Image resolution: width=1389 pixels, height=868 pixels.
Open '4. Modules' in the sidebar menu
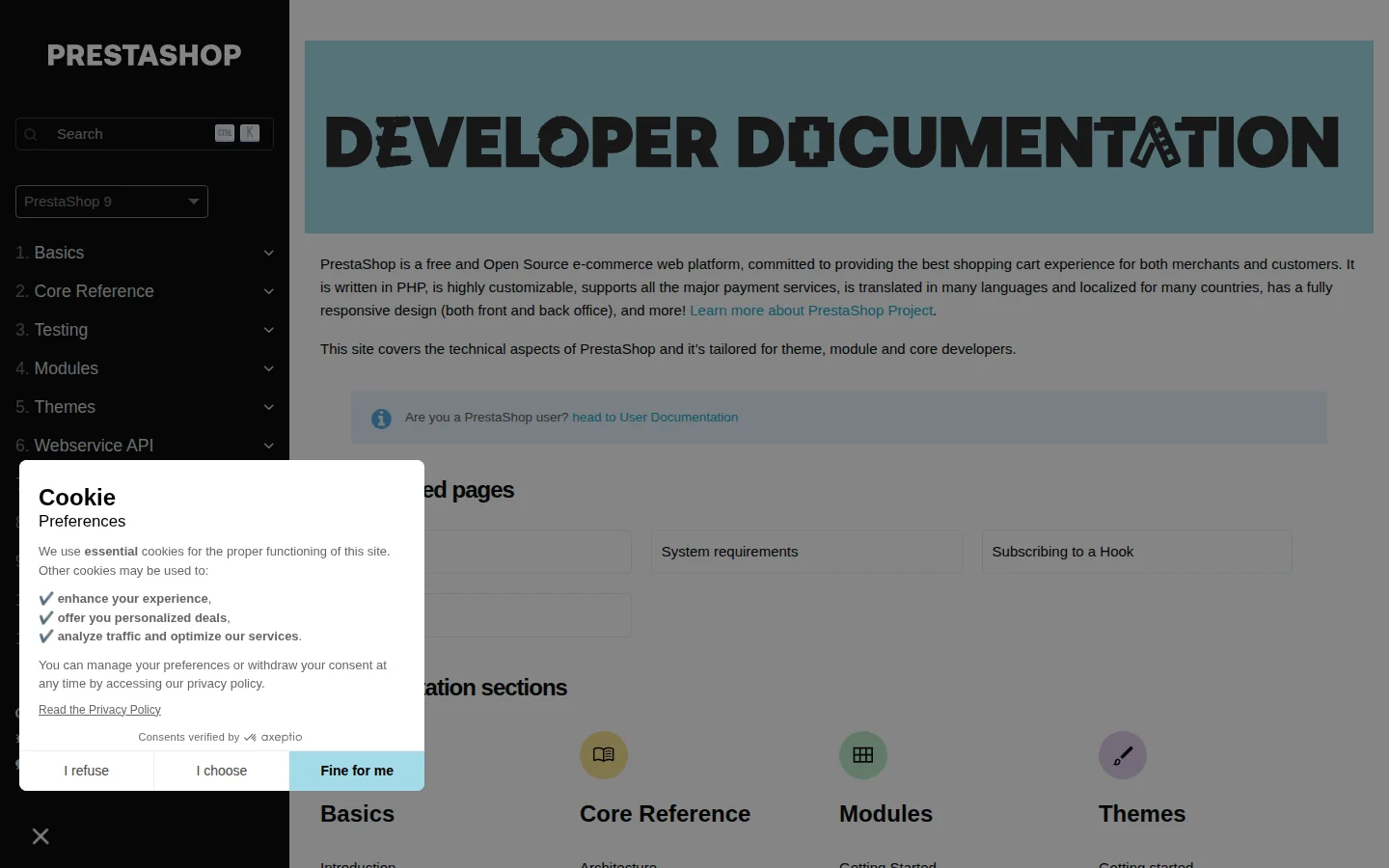(x=57, y=368)
